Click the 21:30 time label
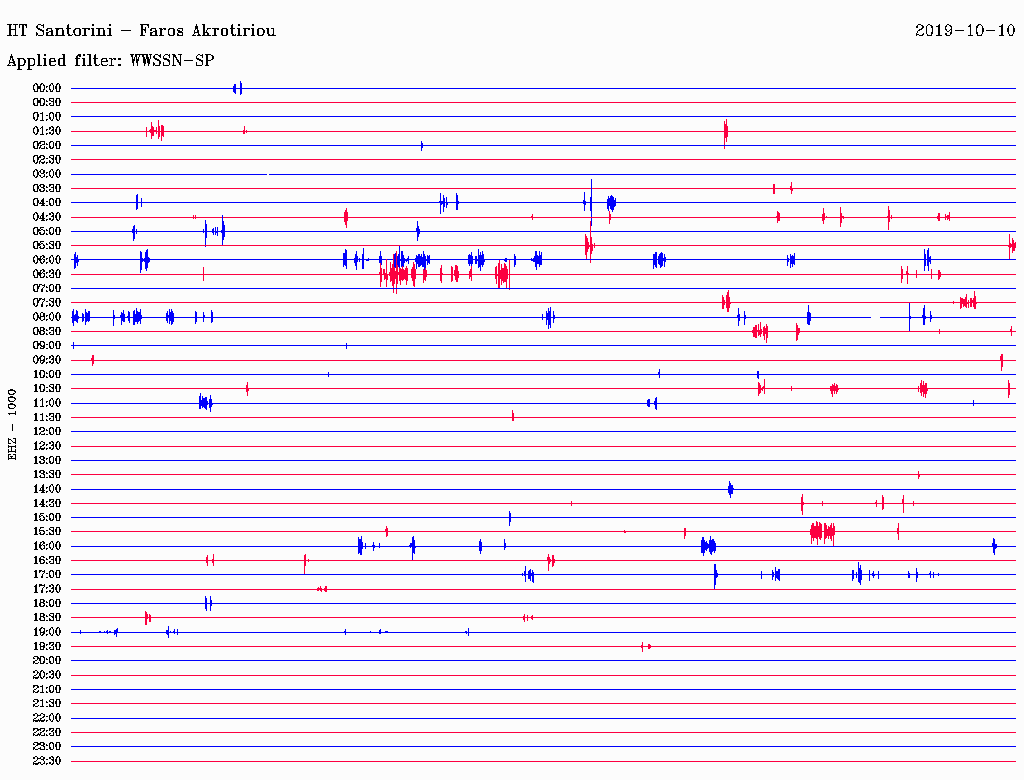1024x780 pixels. tap(47, 704)
